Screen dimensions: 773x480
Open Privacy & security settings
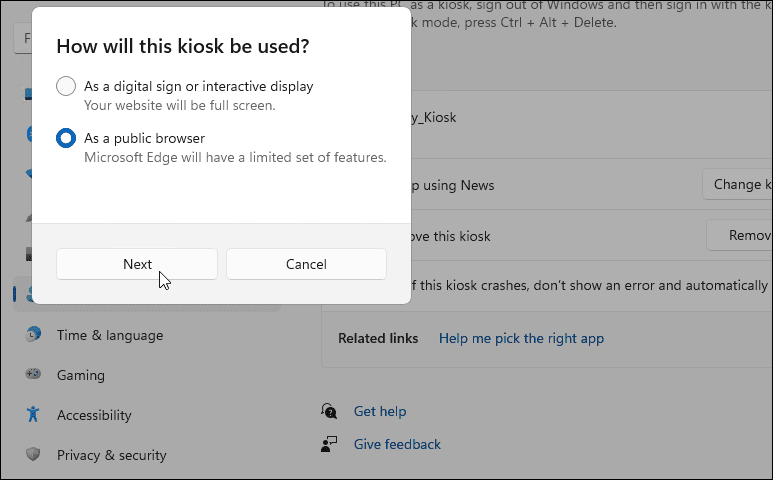(x=111, y=455)
